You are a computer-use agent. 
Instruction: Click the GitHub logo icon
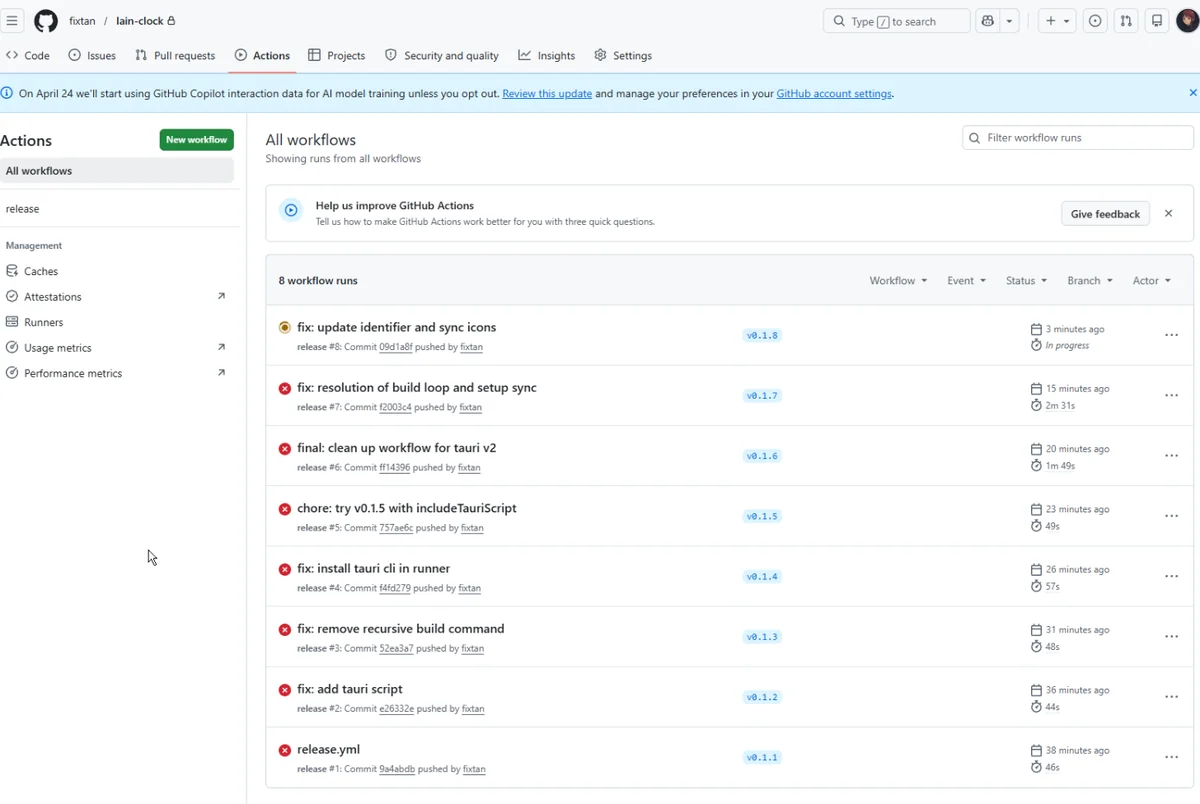46,21
